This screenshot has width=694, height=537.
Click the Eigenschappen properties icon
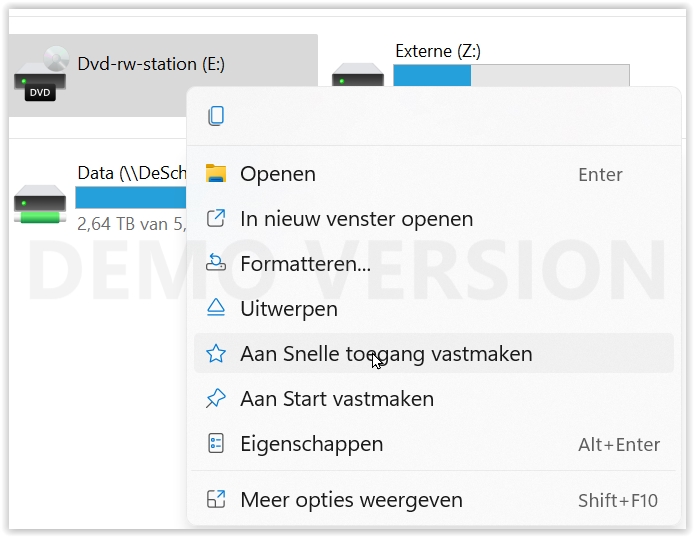pyautogui.click(x=216, y=444)
